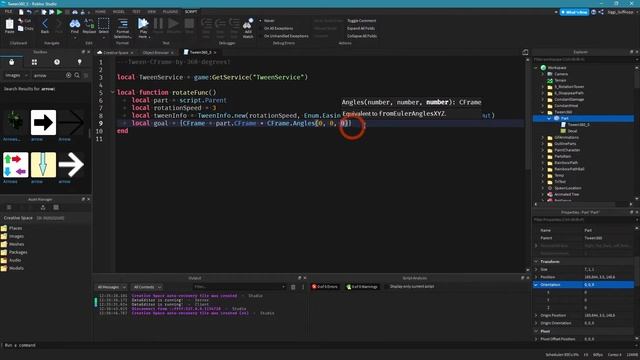Close the Toolbox panel
This screenshot has height=360, width=640.
[x=89, y=52]
